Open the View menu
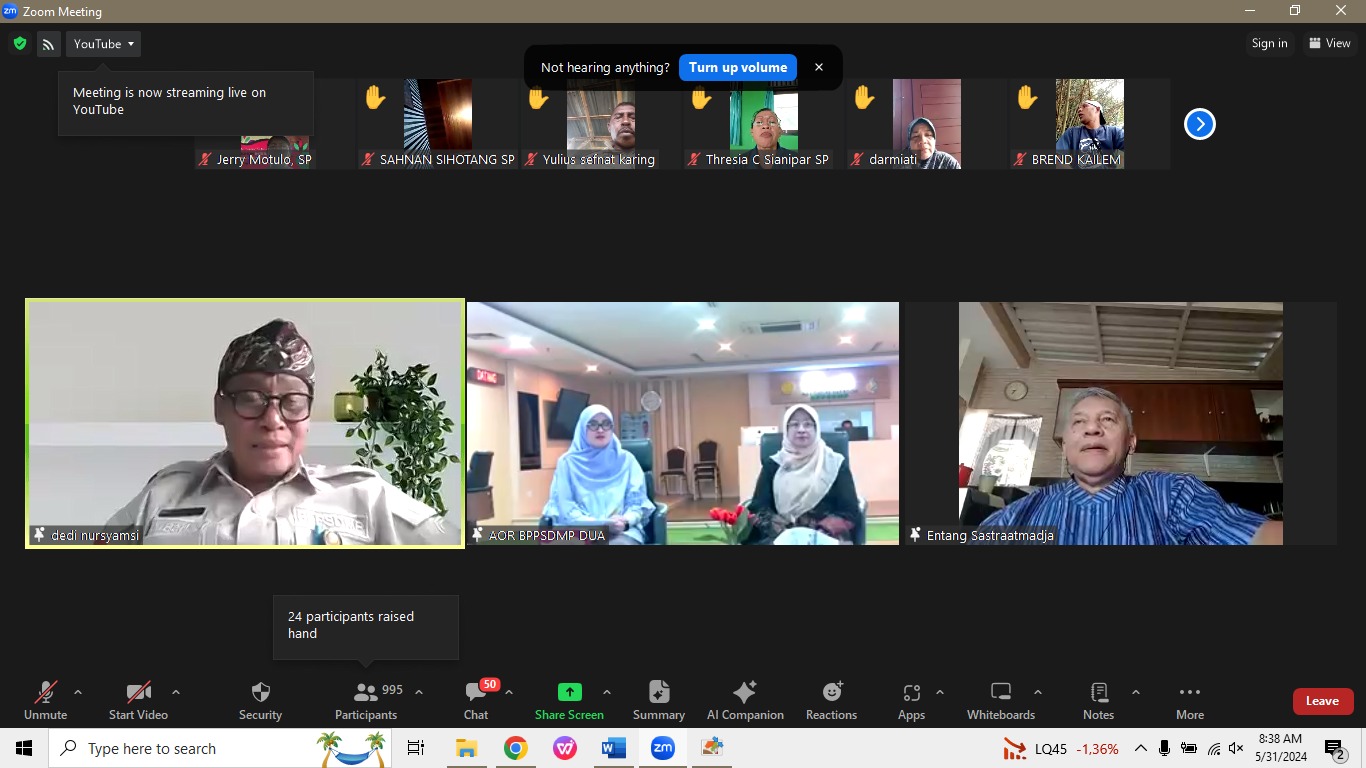Viewport: 1366px width, 768px height. [x=1331, y=43]
